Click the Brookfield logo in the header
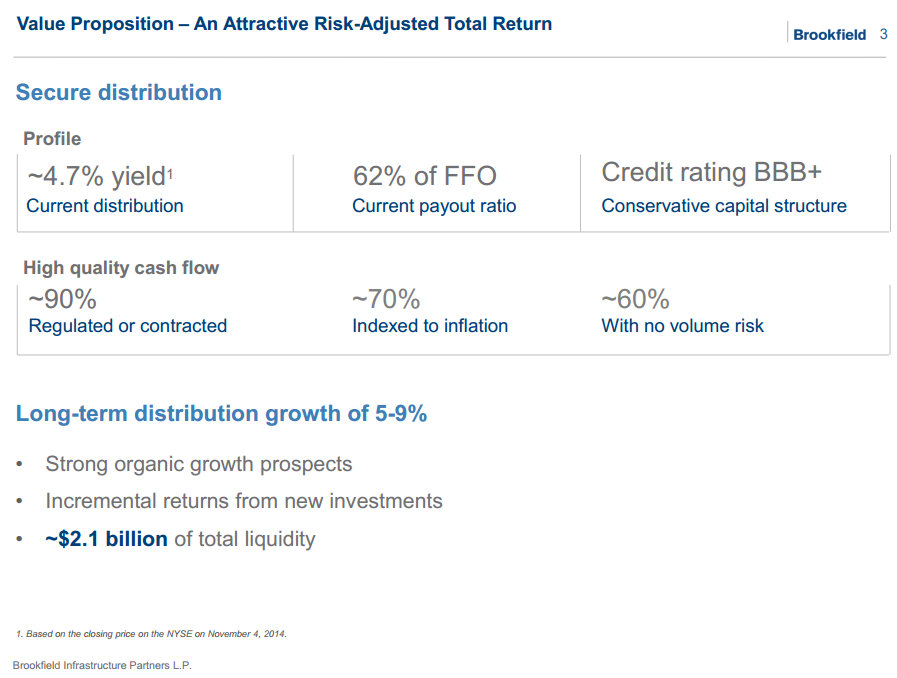The width and height of the screenshot is (897, 678). (829, 35)
